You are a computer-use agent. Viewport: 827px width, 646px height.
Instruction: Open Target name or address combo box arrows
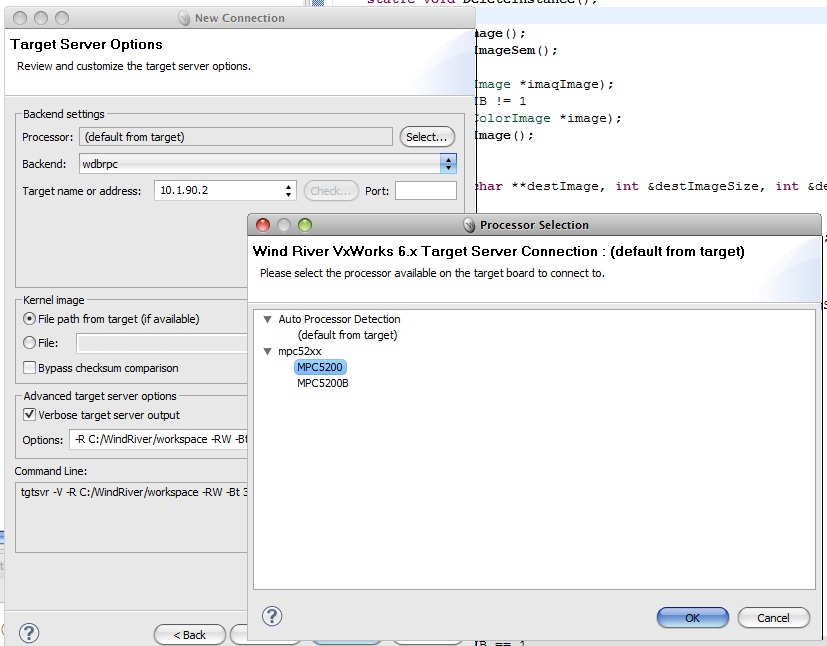pyautogui.click(x=288, y=190)
